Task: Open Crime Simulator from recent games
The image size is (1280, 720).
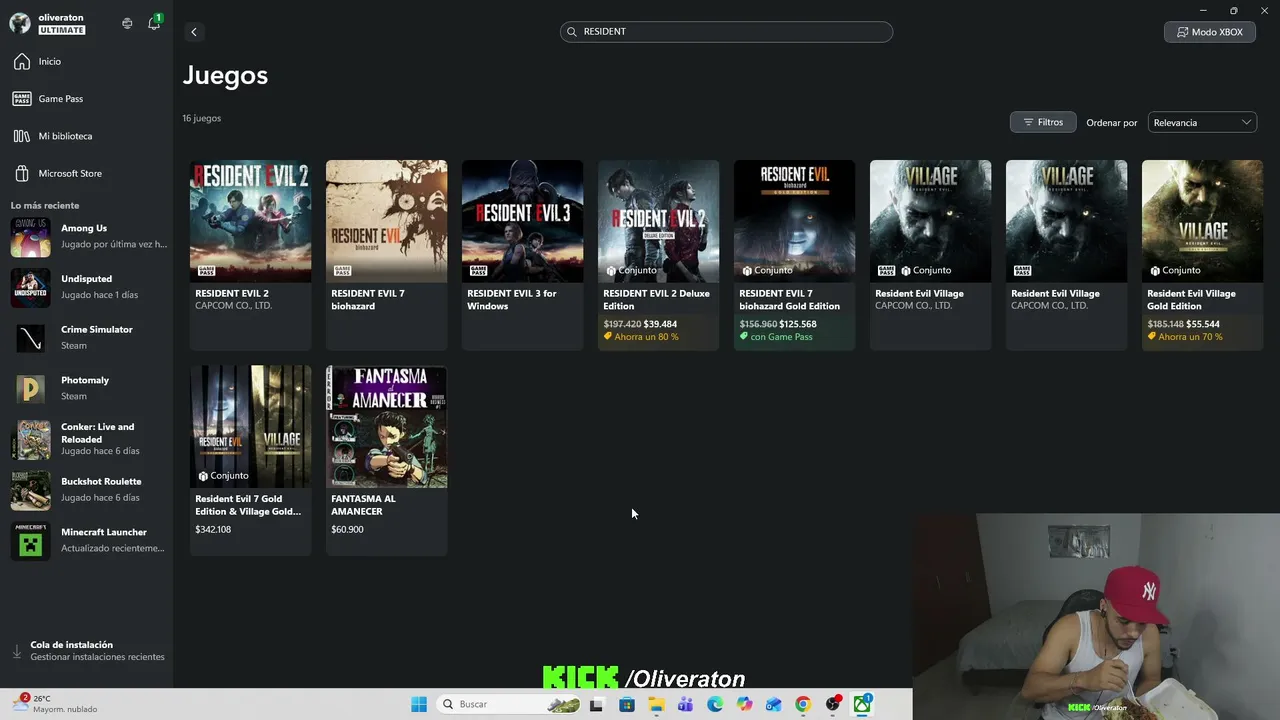Action: click(87, 337)
